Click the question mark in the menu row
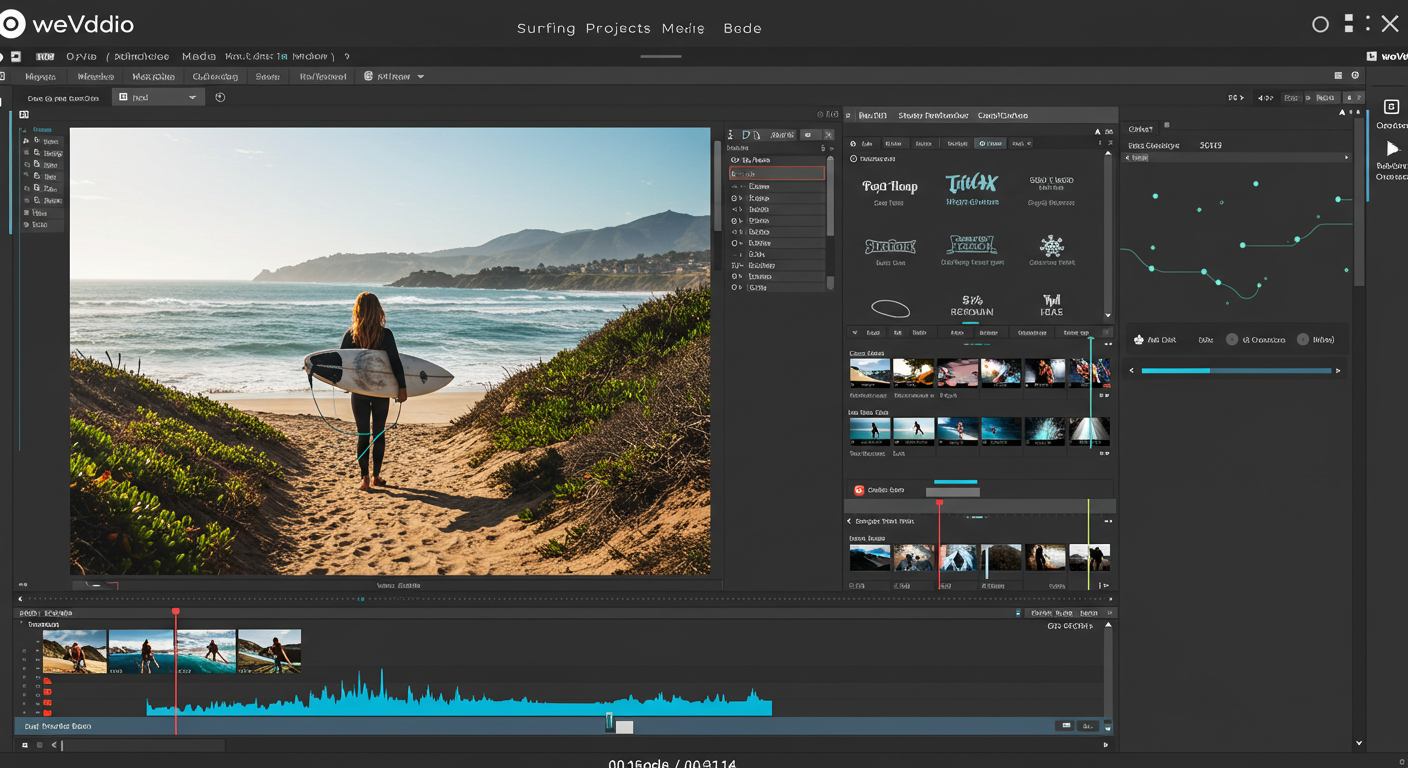 pos(347,57)
